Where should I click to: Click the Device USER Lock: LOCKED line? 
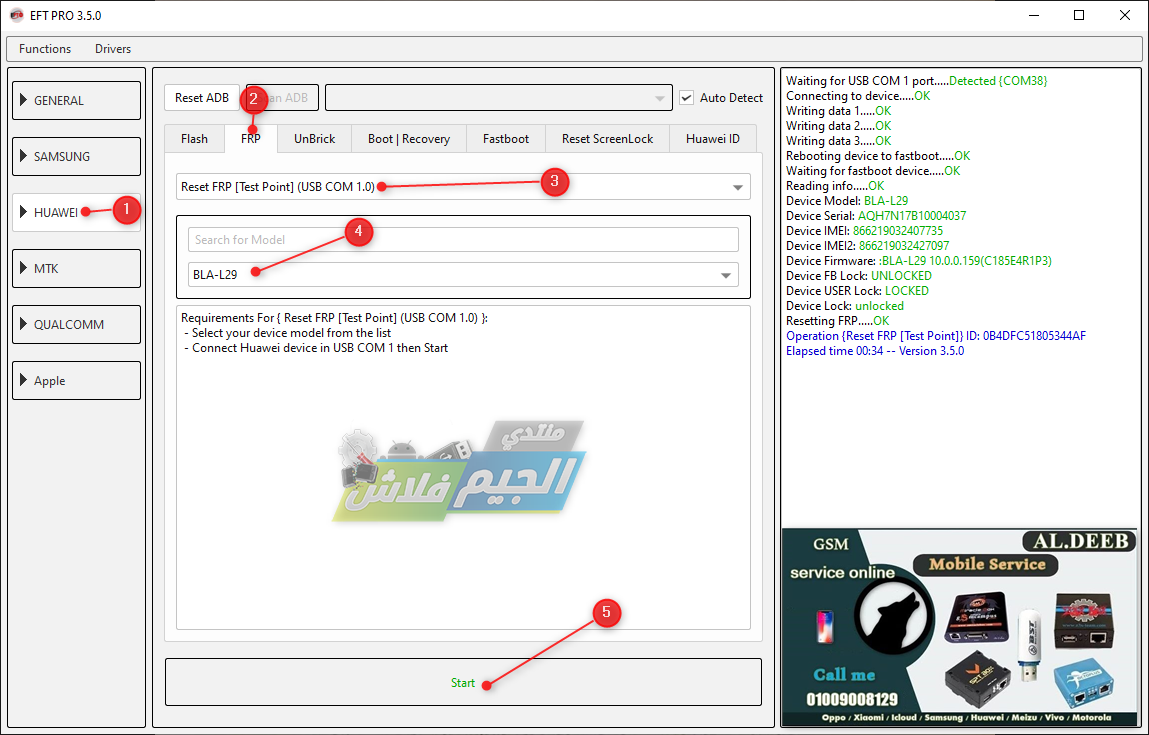click(857, 291)
